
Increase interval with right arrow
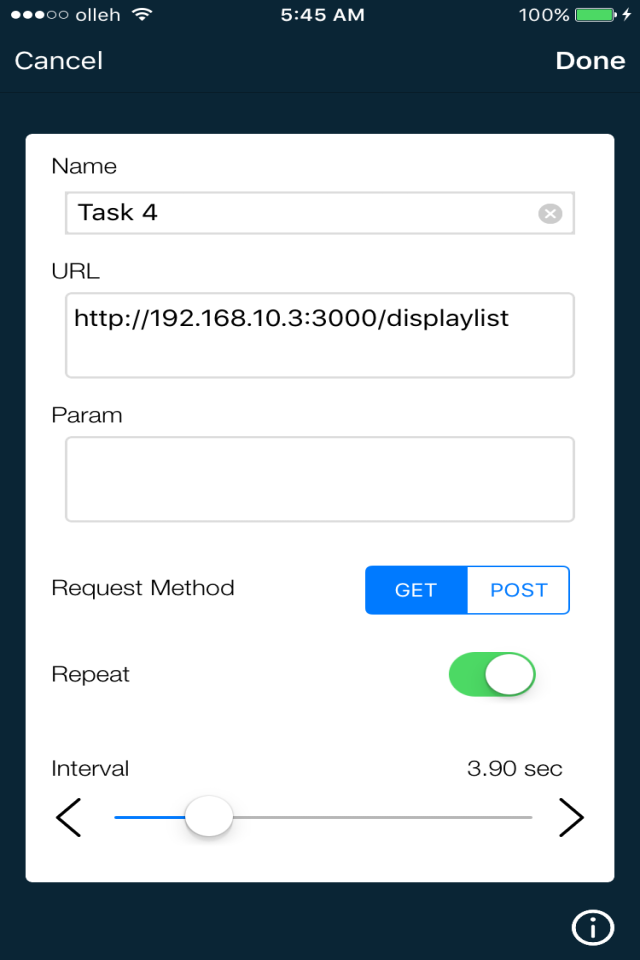(570, 817)
